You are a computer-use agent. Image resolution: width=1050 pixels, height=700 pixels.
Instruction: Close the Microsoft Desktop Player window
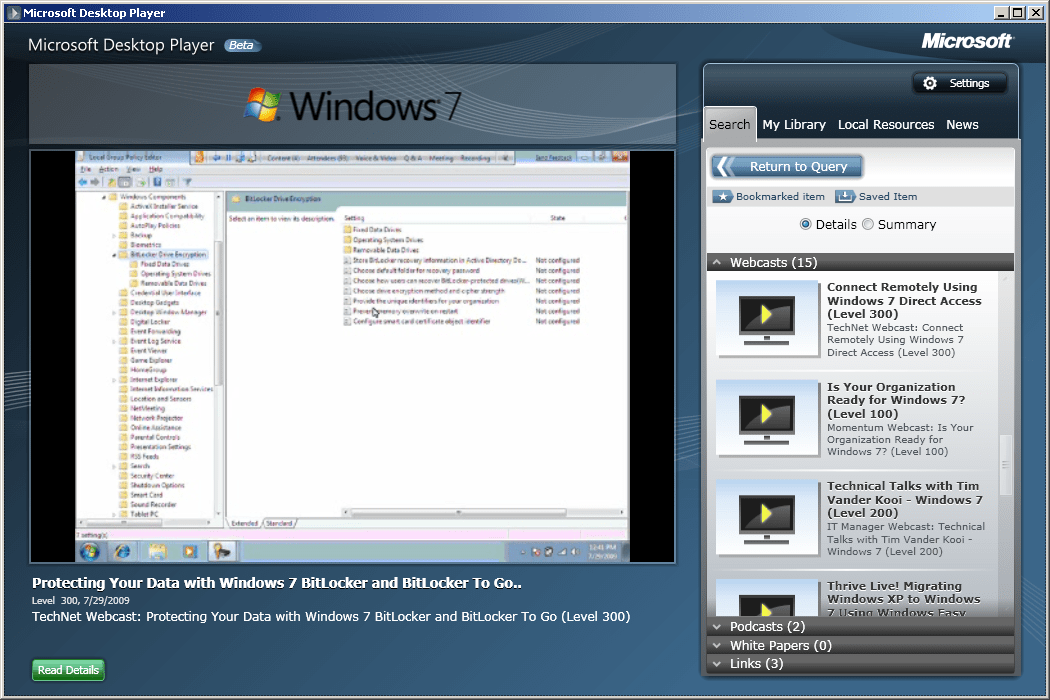1035,13
